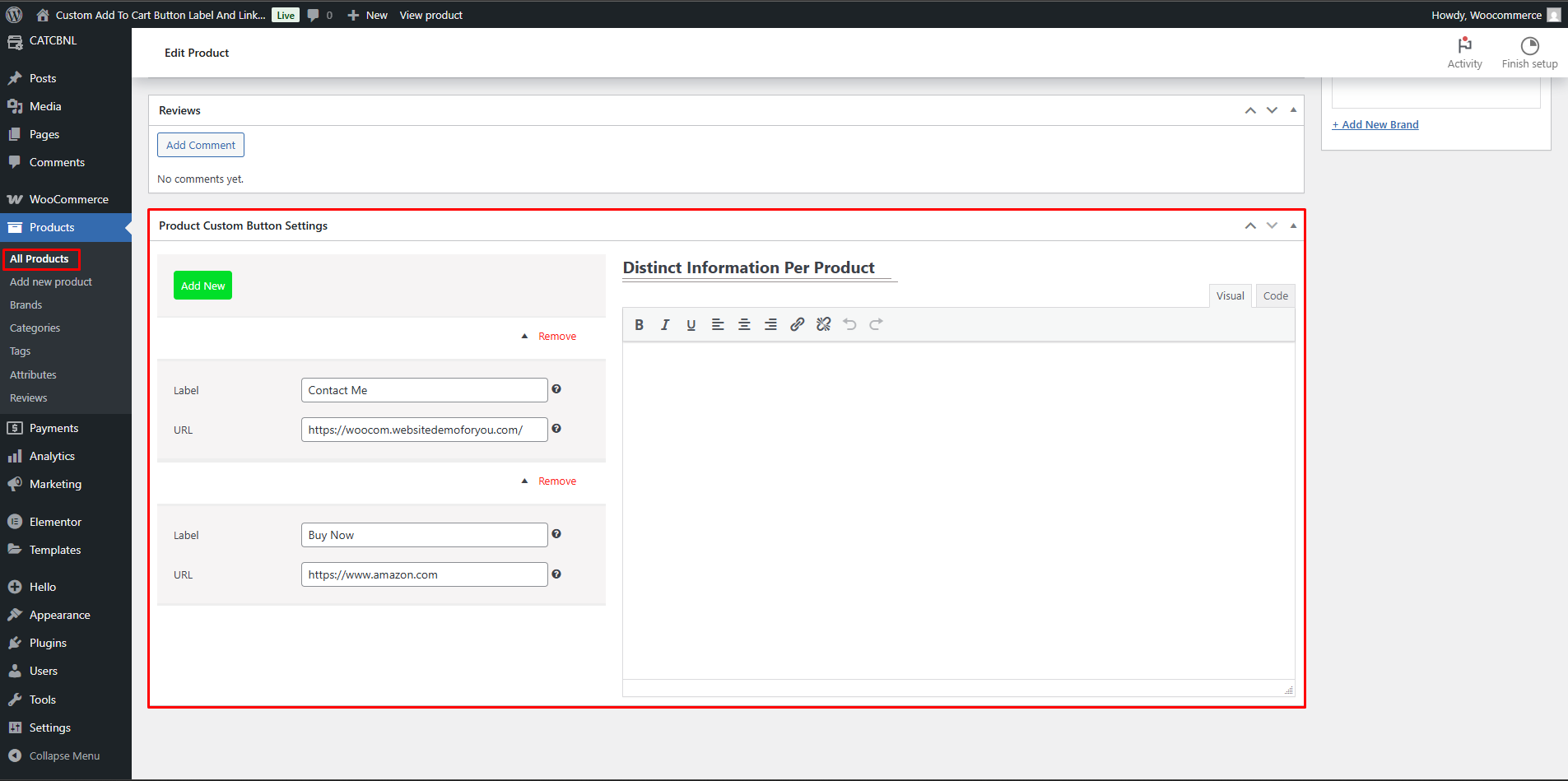The width and height of the screenshot is (1568, 781).
Task: Collapse the Reviews panel with triangle toggle
Action: (x=1293, y=110)
